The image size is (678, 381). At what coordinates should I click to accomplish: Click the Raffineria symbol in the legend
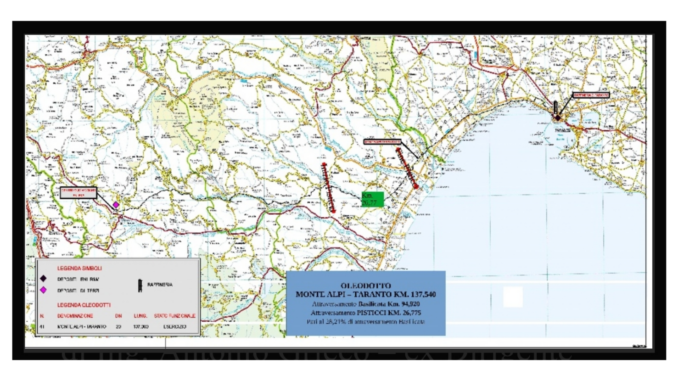pyautogui.click(x=140, y=285)
